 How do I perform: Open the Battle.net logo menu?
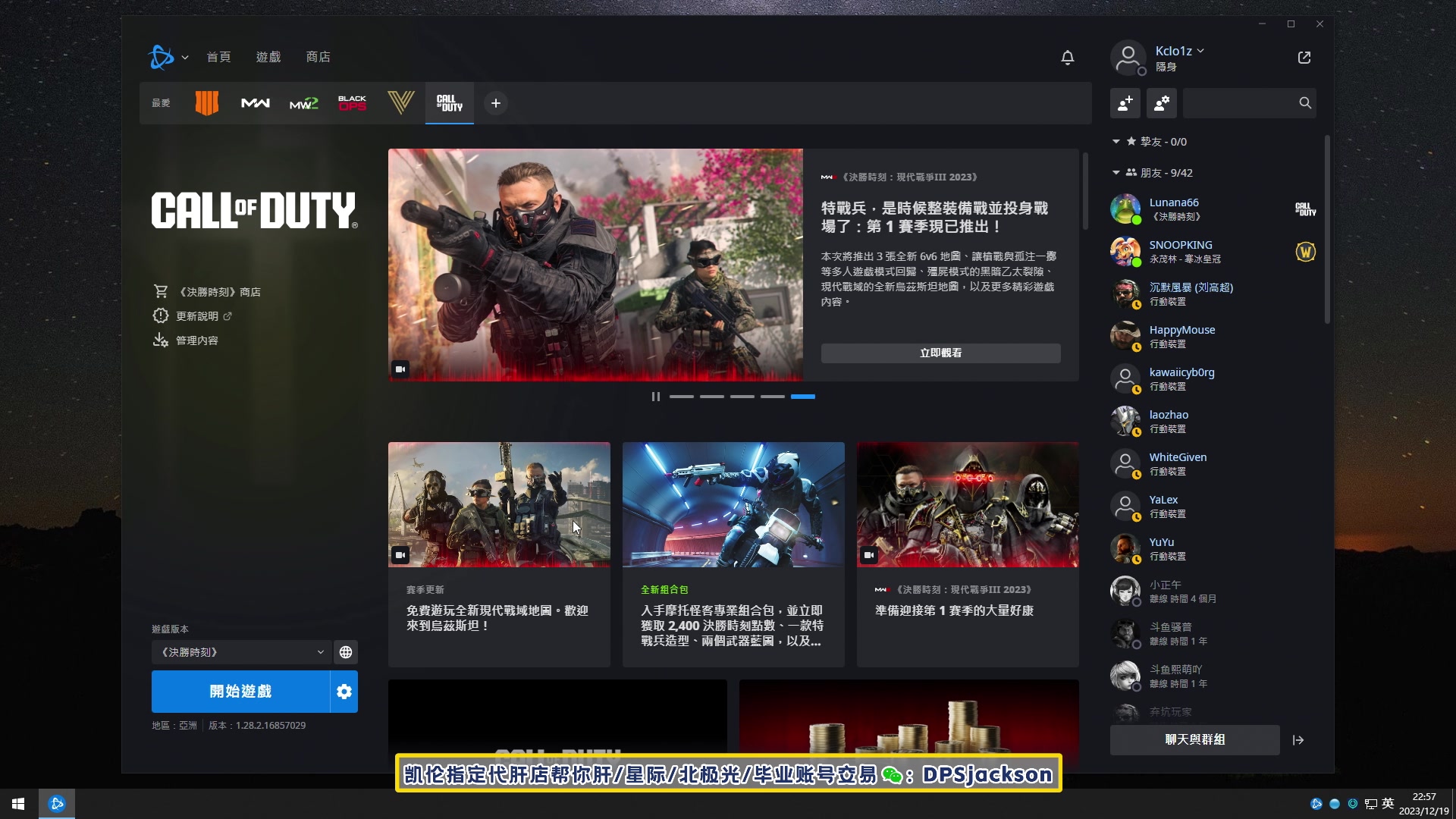[161, 57]
